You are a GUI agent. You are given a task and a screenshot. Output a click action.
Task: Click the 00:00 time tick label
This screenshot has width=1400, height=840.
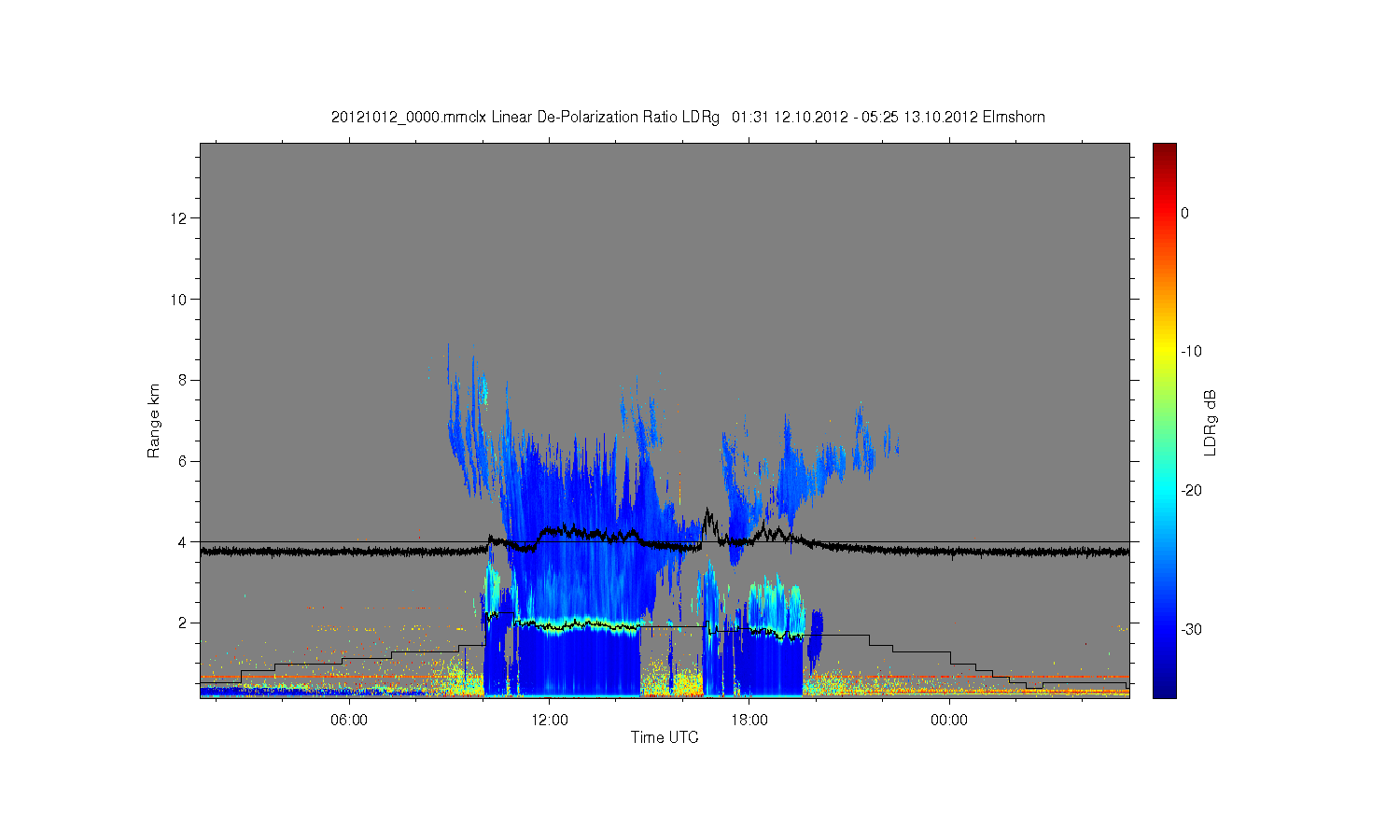coord(949,721)
